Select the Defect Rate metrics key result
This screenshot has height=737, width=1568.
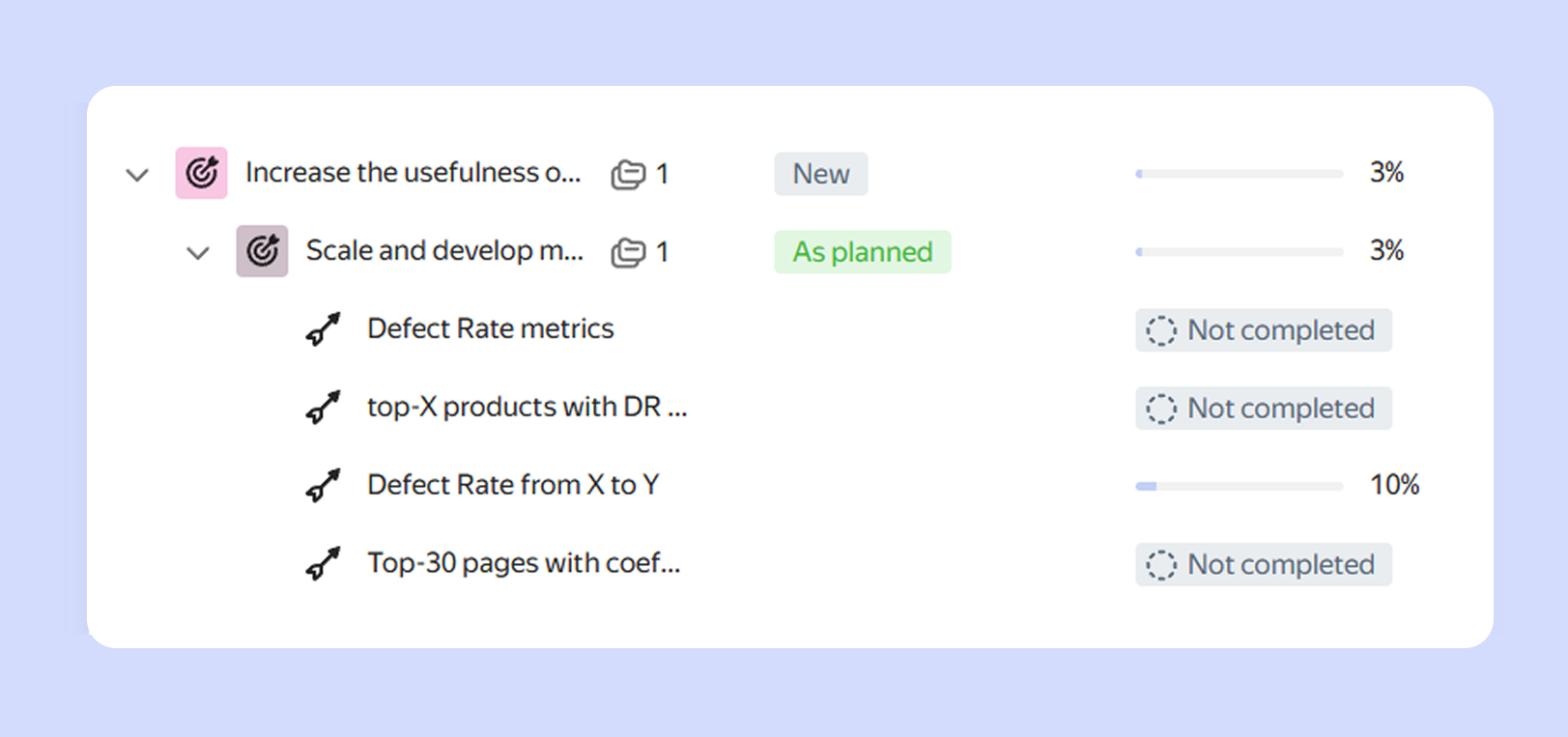point(490,329)
